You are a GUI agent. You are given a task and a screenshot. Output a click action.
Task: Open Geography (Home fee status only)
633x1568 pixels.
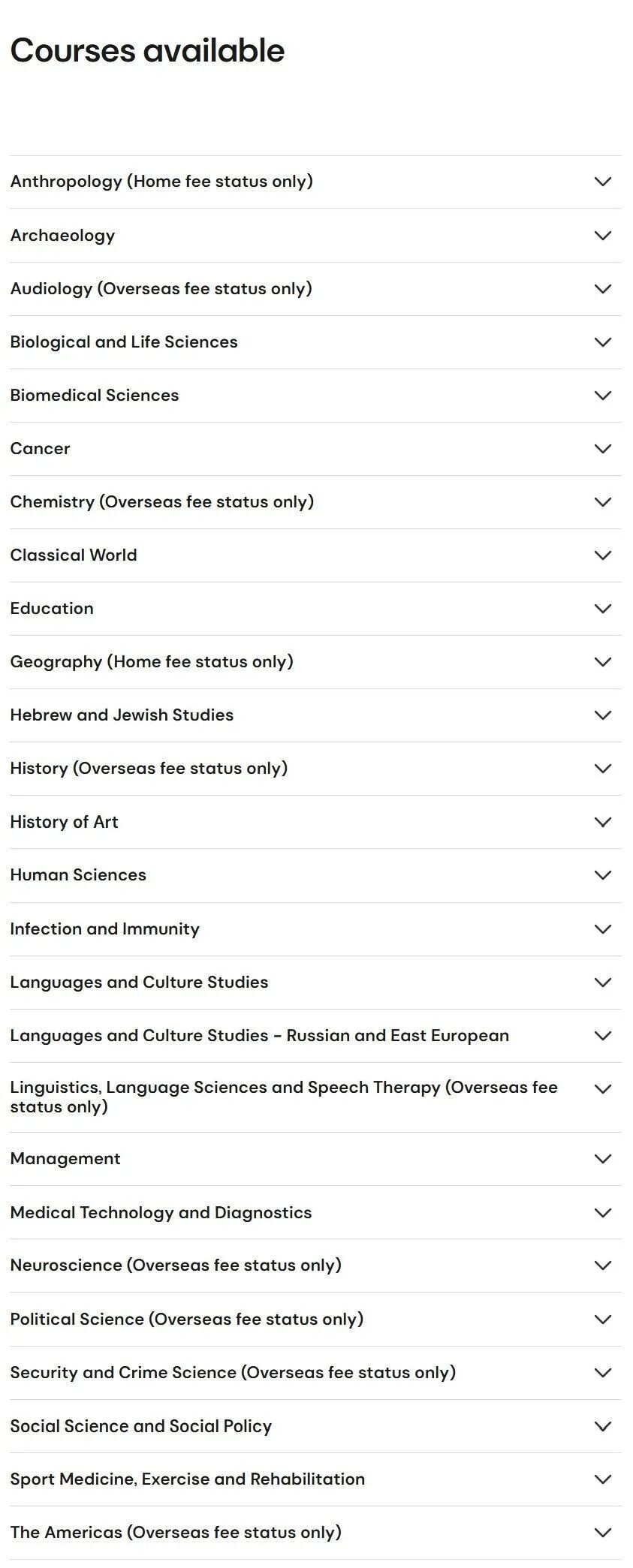[x=315, y=662]
